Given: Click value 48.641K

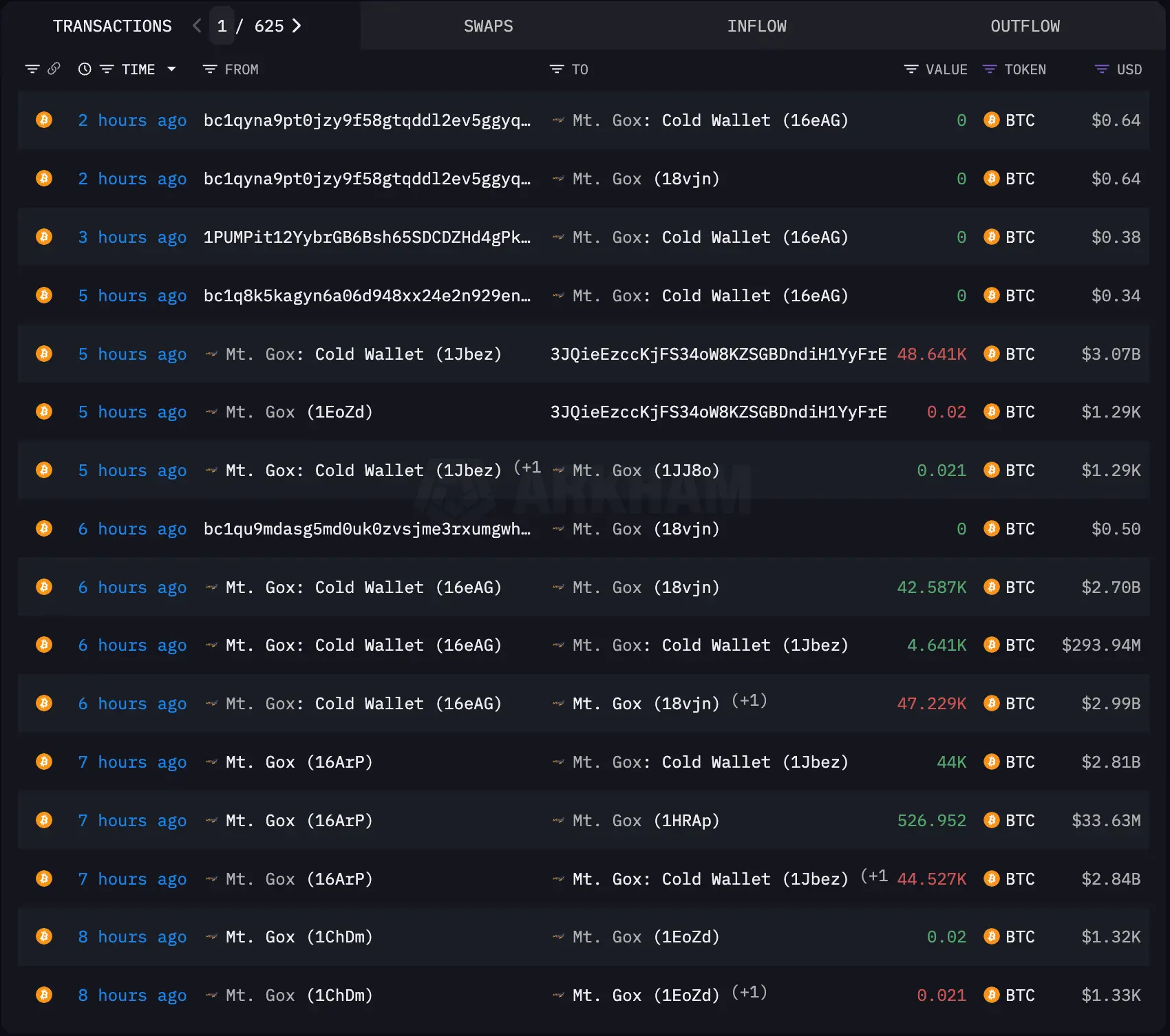Looking at the screenshot, I should tap(931, 354).
